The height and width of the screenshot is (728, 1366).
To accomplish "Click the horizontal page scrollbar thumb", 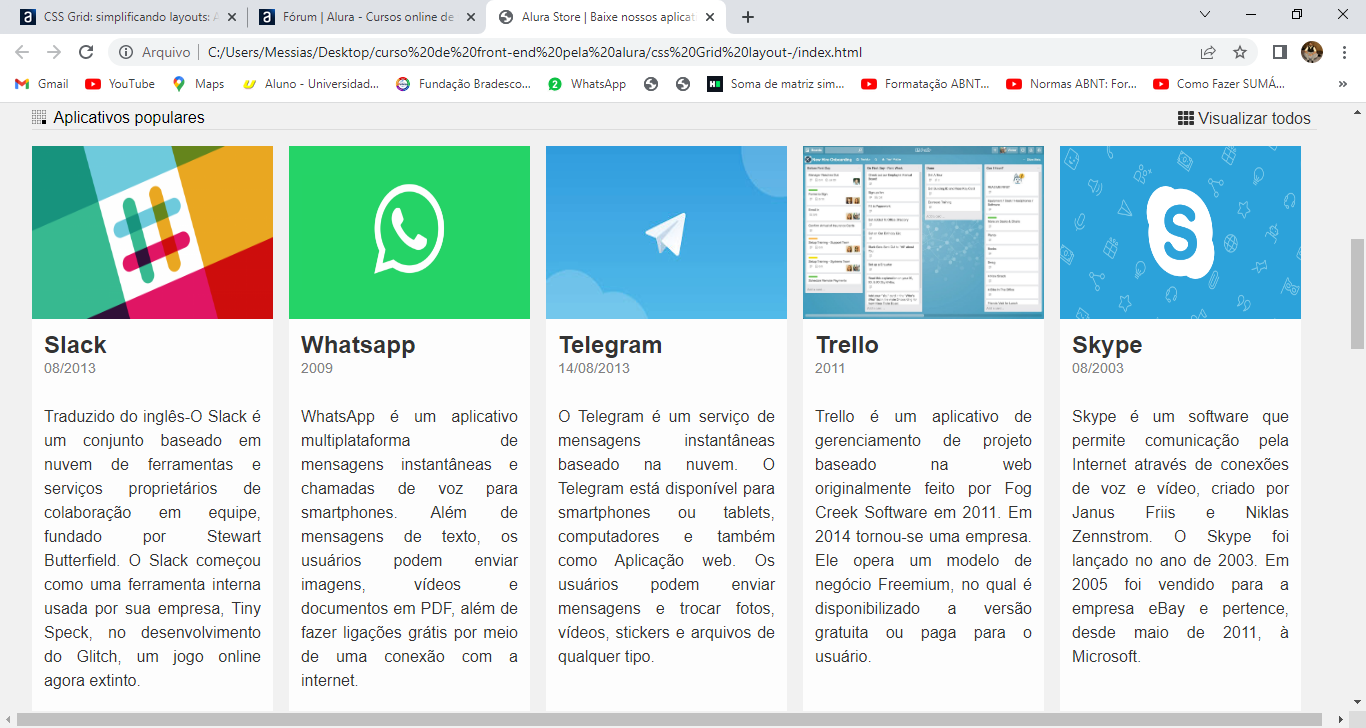I will (670, 719).
